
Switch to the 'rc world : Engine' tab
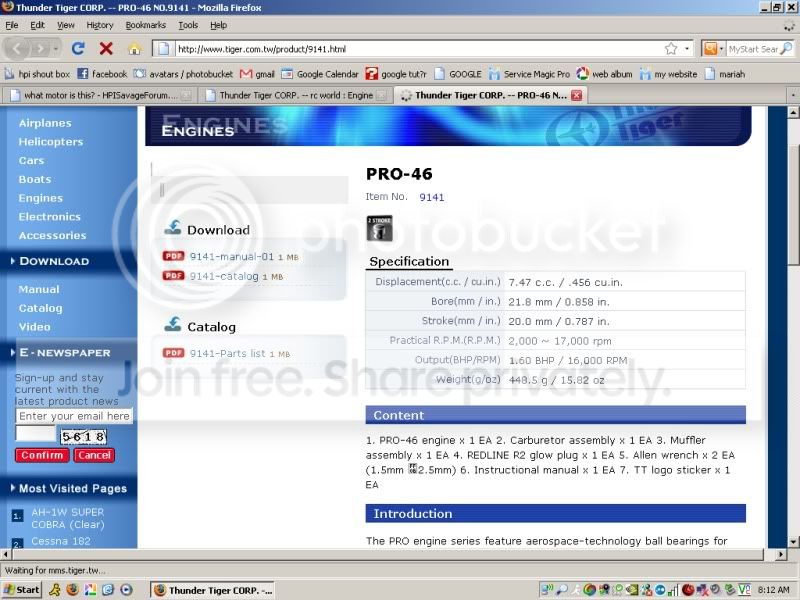(296, 95)
